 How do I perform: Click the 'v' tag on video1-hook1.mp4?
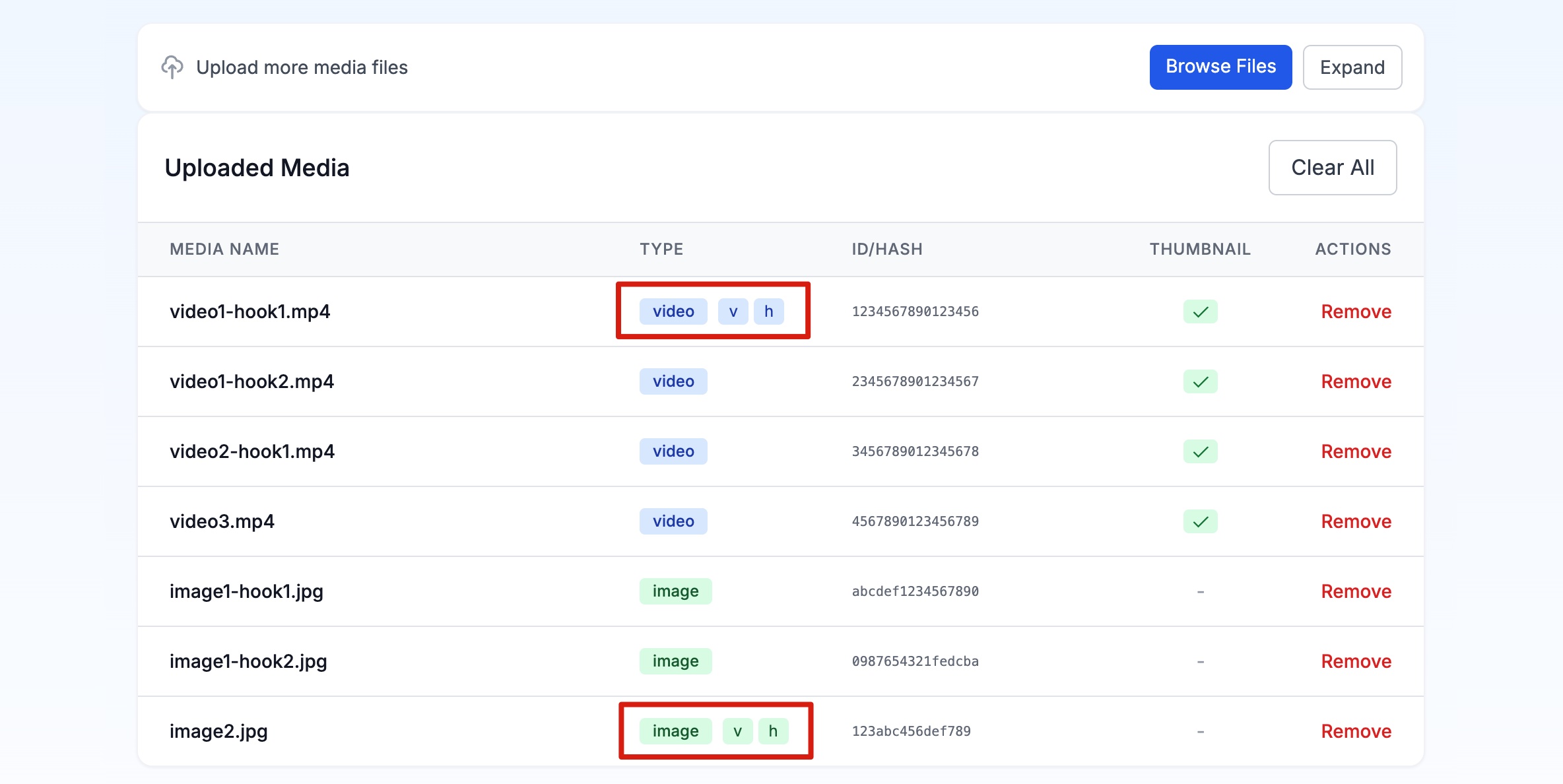(x=733, y=311)
